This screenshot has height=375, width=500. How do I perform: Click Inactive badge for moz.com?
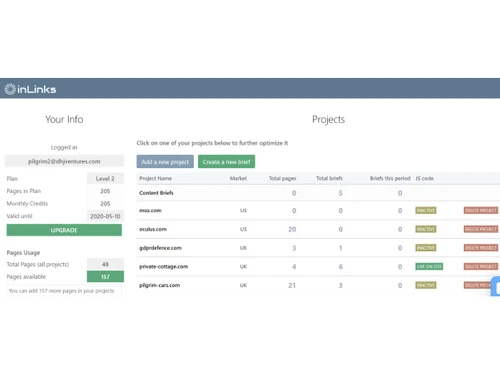point(426,210)
